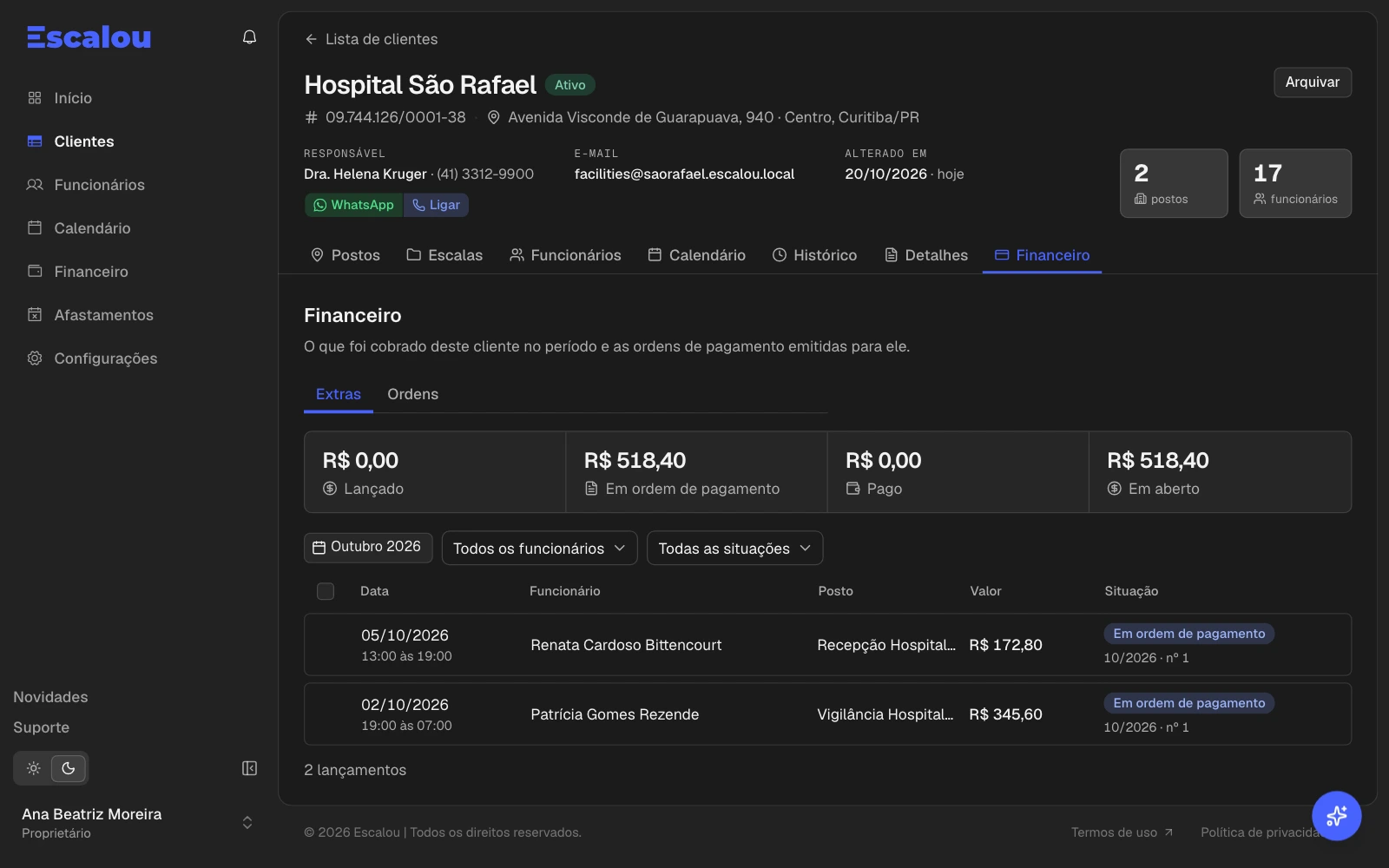Click the WhatsApp contact button
This screenshot has height=868, width=1389.
coord(353,205)
